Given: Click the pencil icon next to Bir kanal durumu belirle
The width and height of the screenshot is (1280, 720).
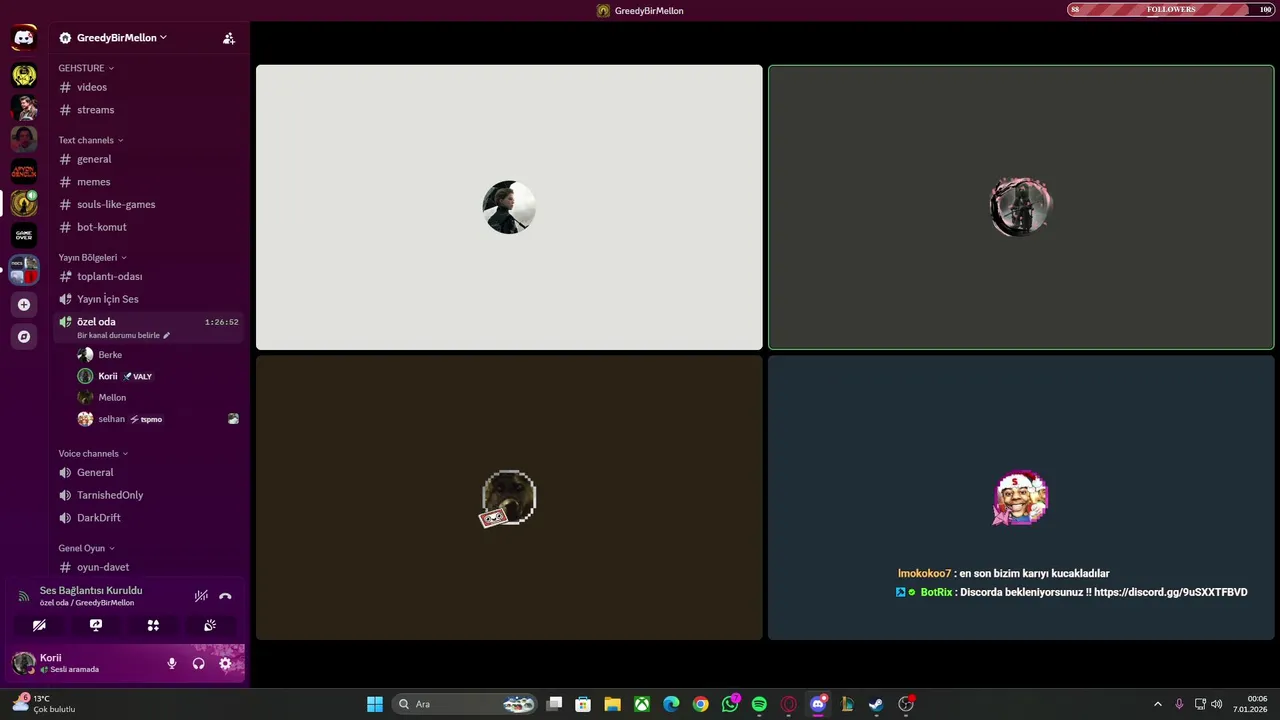Looking at the screenshot, I should pyautogui.click(x=167, y=335).
